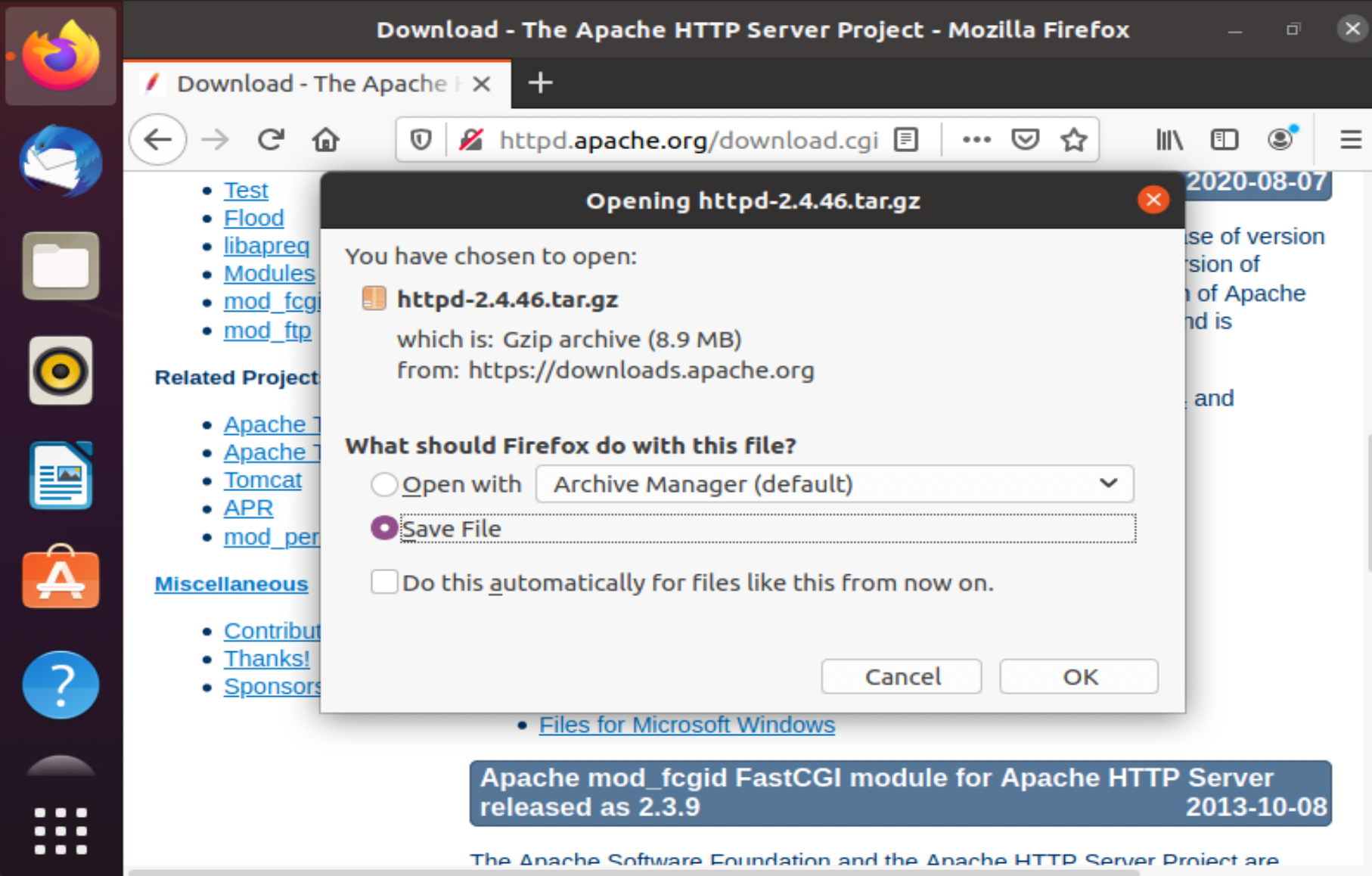Screen dimensions: 1372x876
Task: Open the Flood link
Action: coord(254,218)
